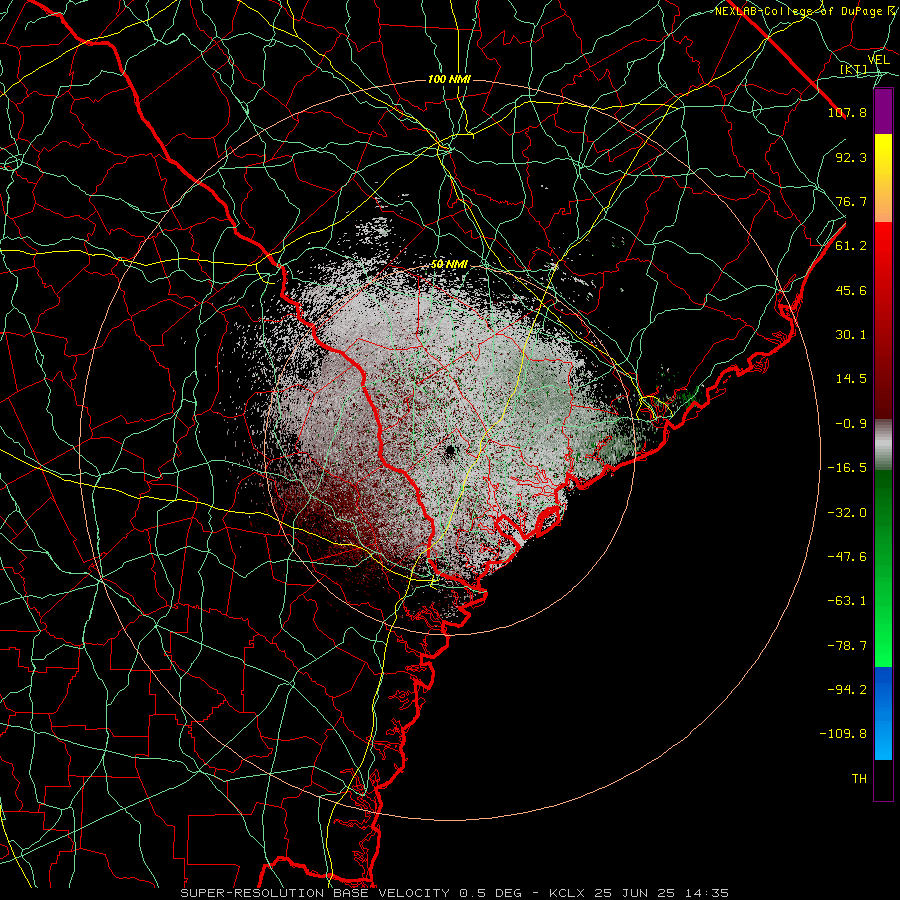This screenshot has width=900, height=900.
Task: Click the black radar site dot at center
Action: point(450,450)
